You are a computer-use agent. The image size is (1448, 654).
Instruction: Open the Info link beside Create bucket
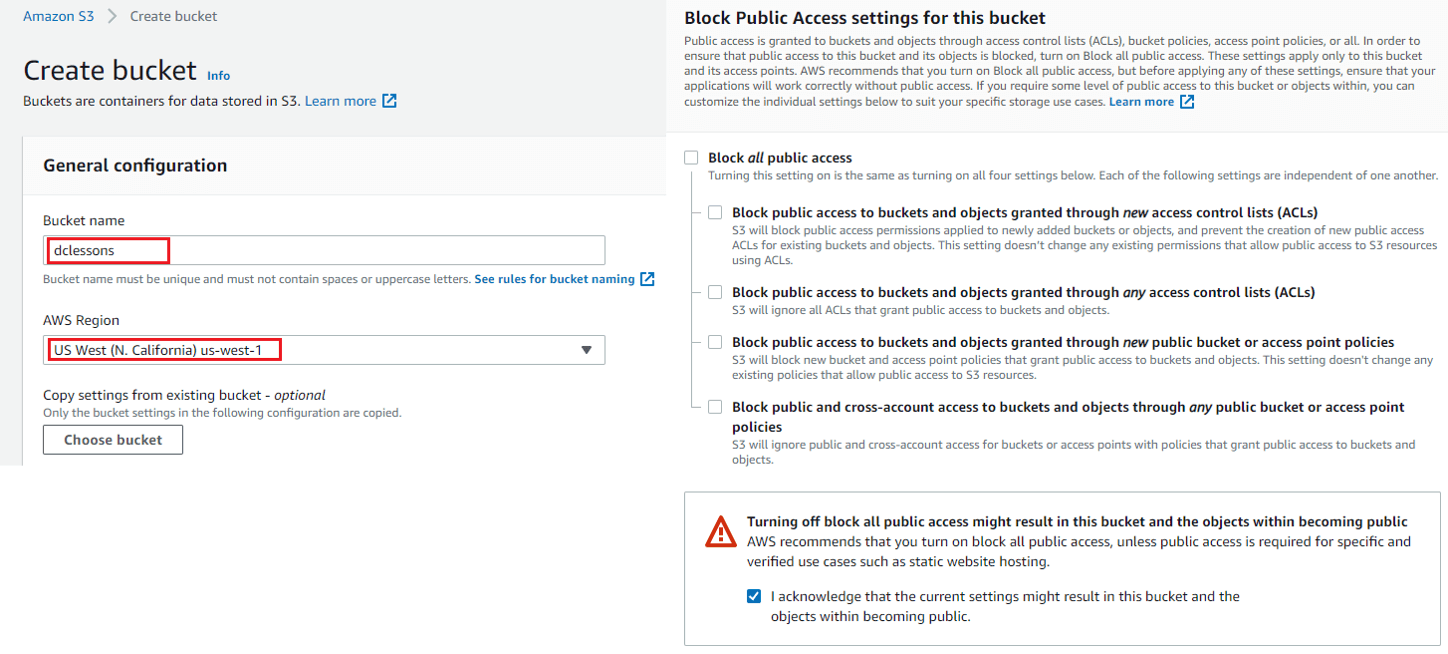pyautogui.click(x=218, y=76)
